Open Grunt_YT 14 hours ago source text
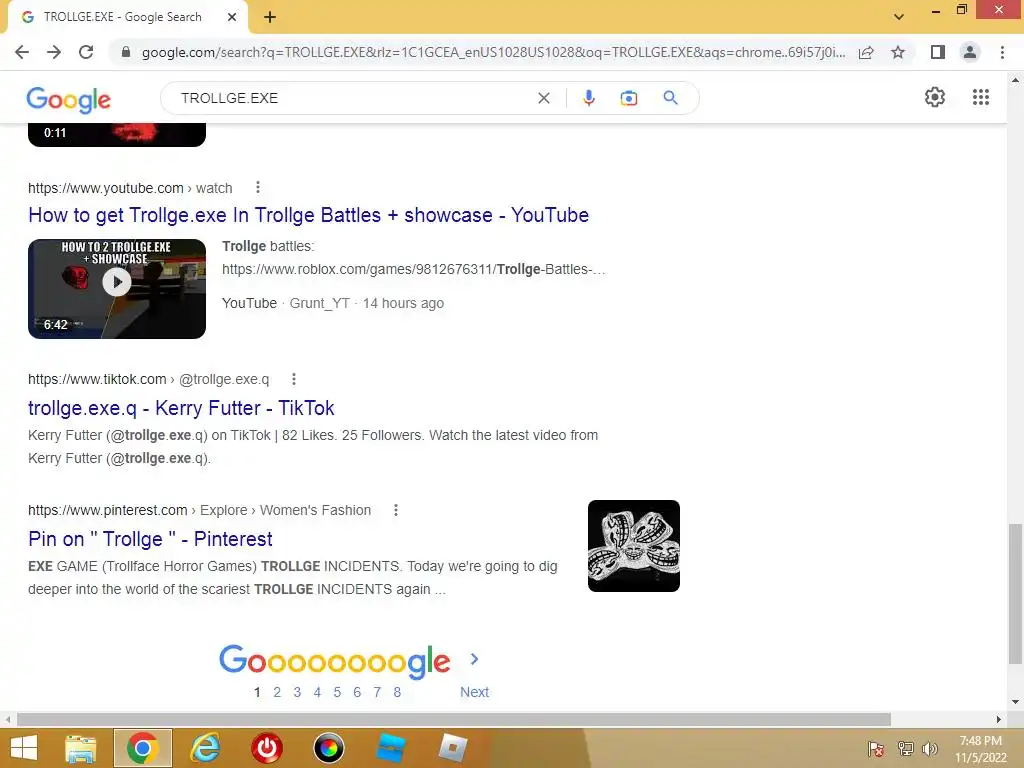1024x768 pixels. 366,303
